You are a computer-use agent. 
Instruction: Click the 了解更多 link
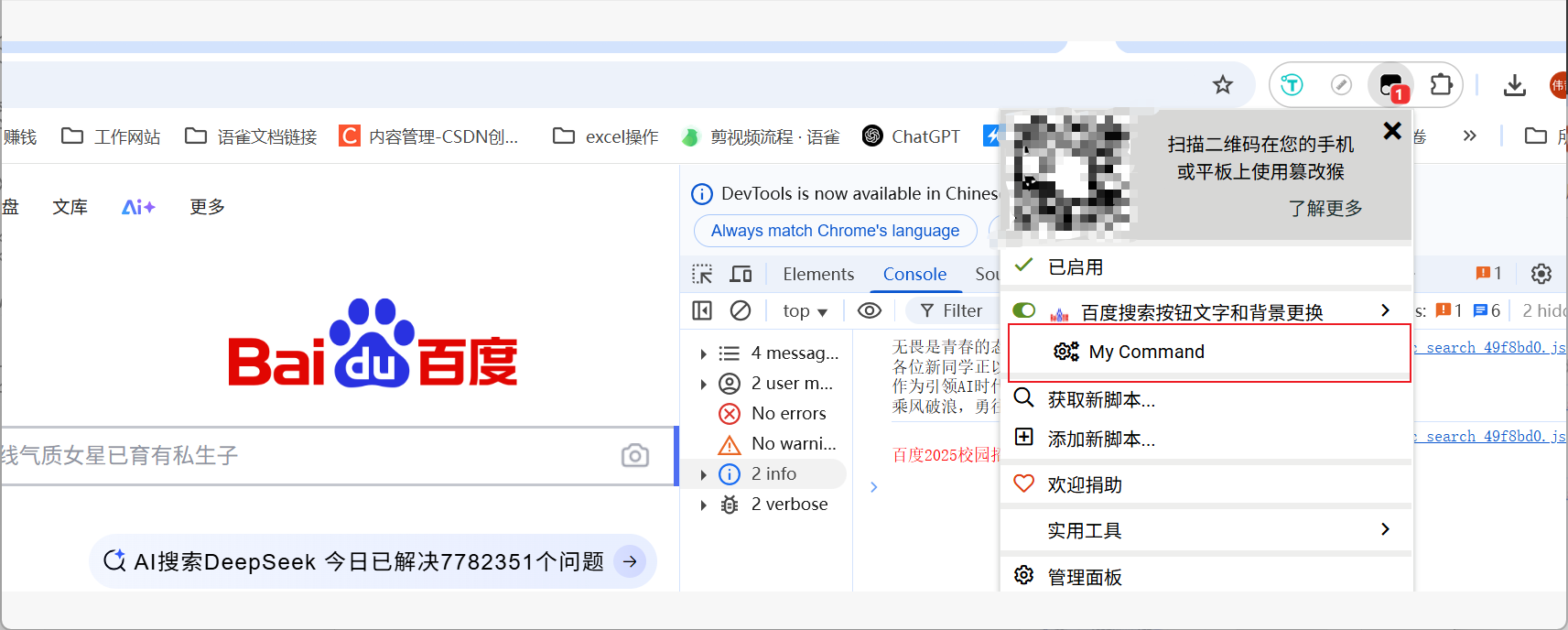click(x=1325, y=208)
